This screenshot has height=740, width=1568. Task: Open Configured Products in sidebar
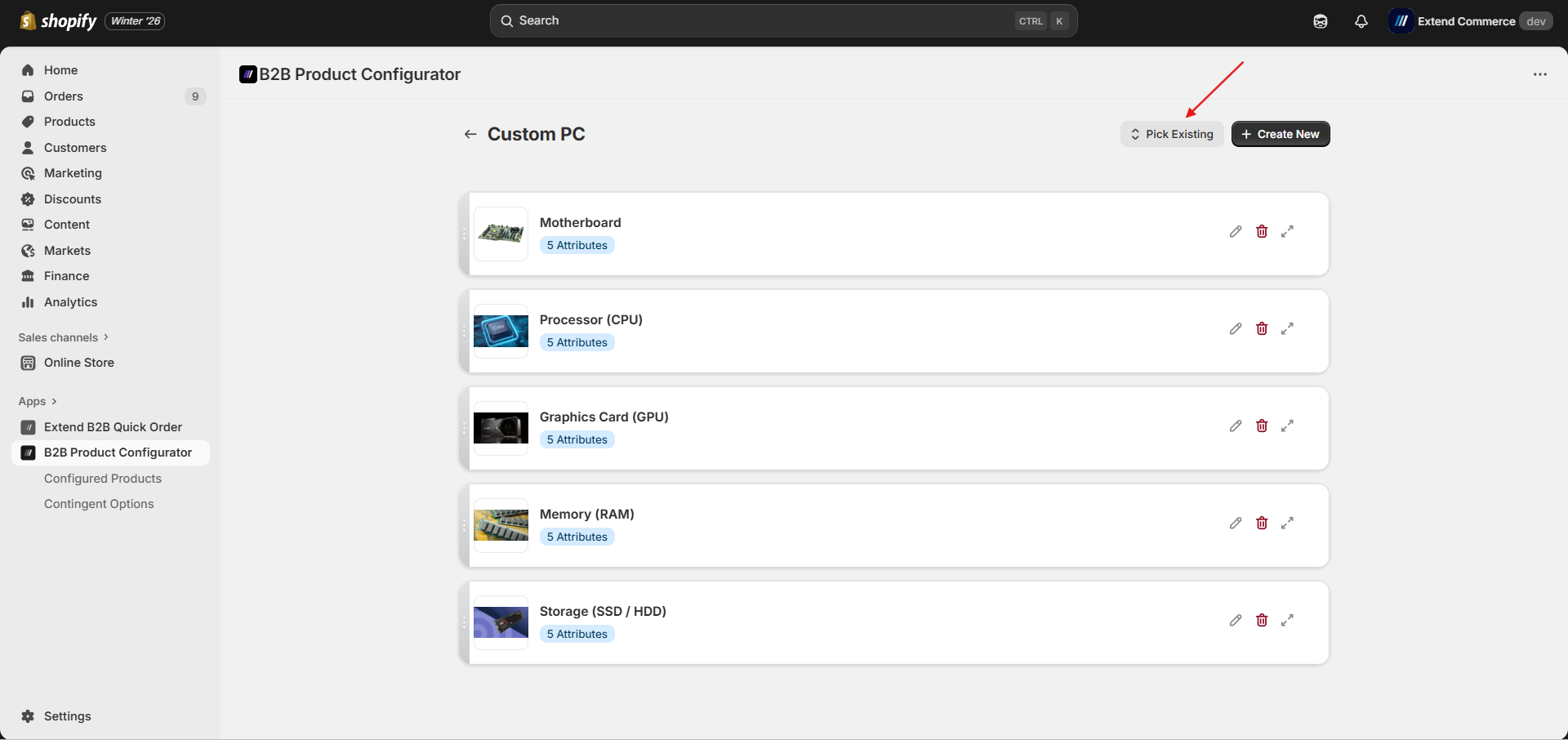[103, 479]
